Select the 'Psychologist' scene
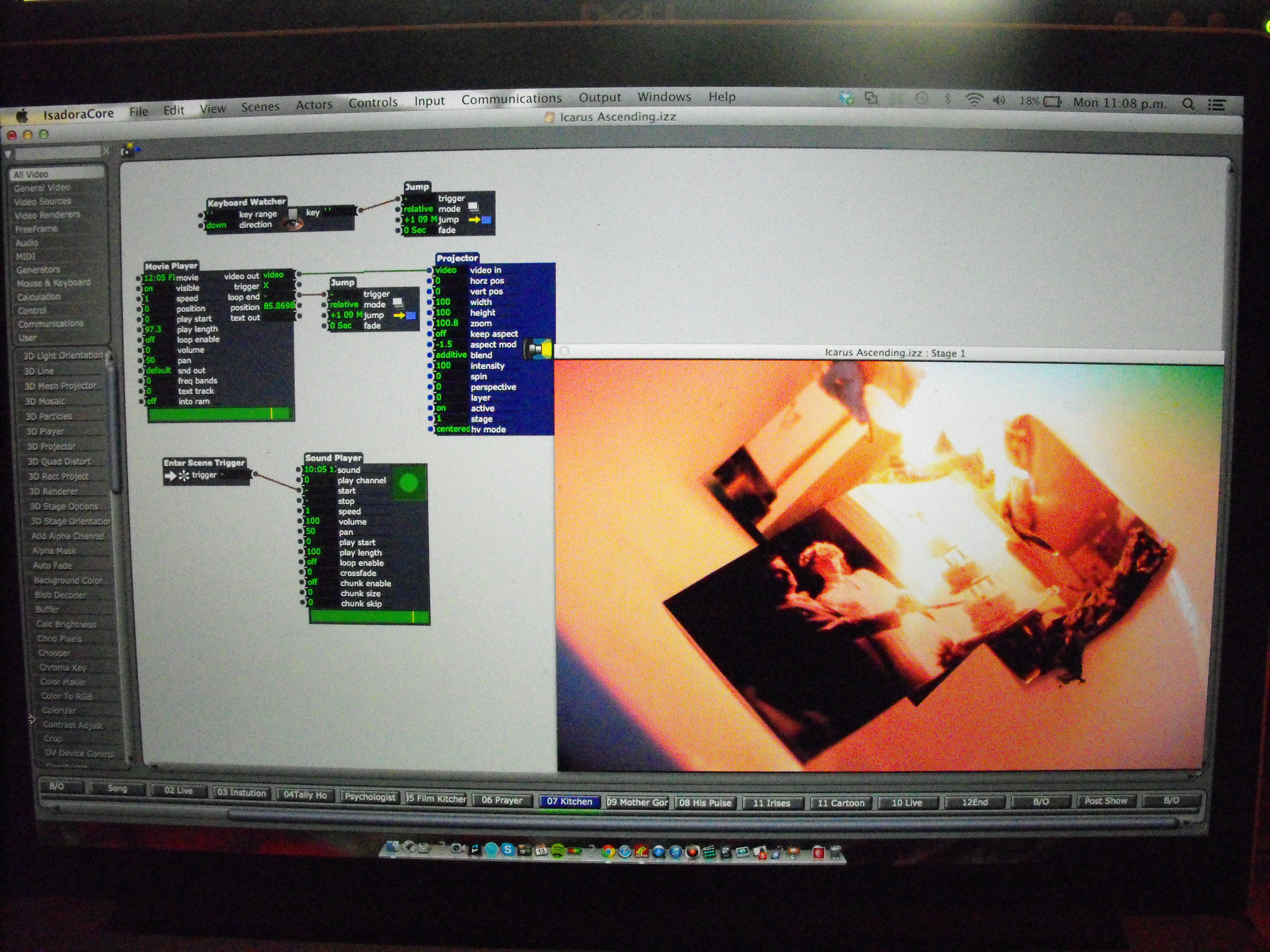This screenshot has width=1270, height=952. tap(370, 797)
